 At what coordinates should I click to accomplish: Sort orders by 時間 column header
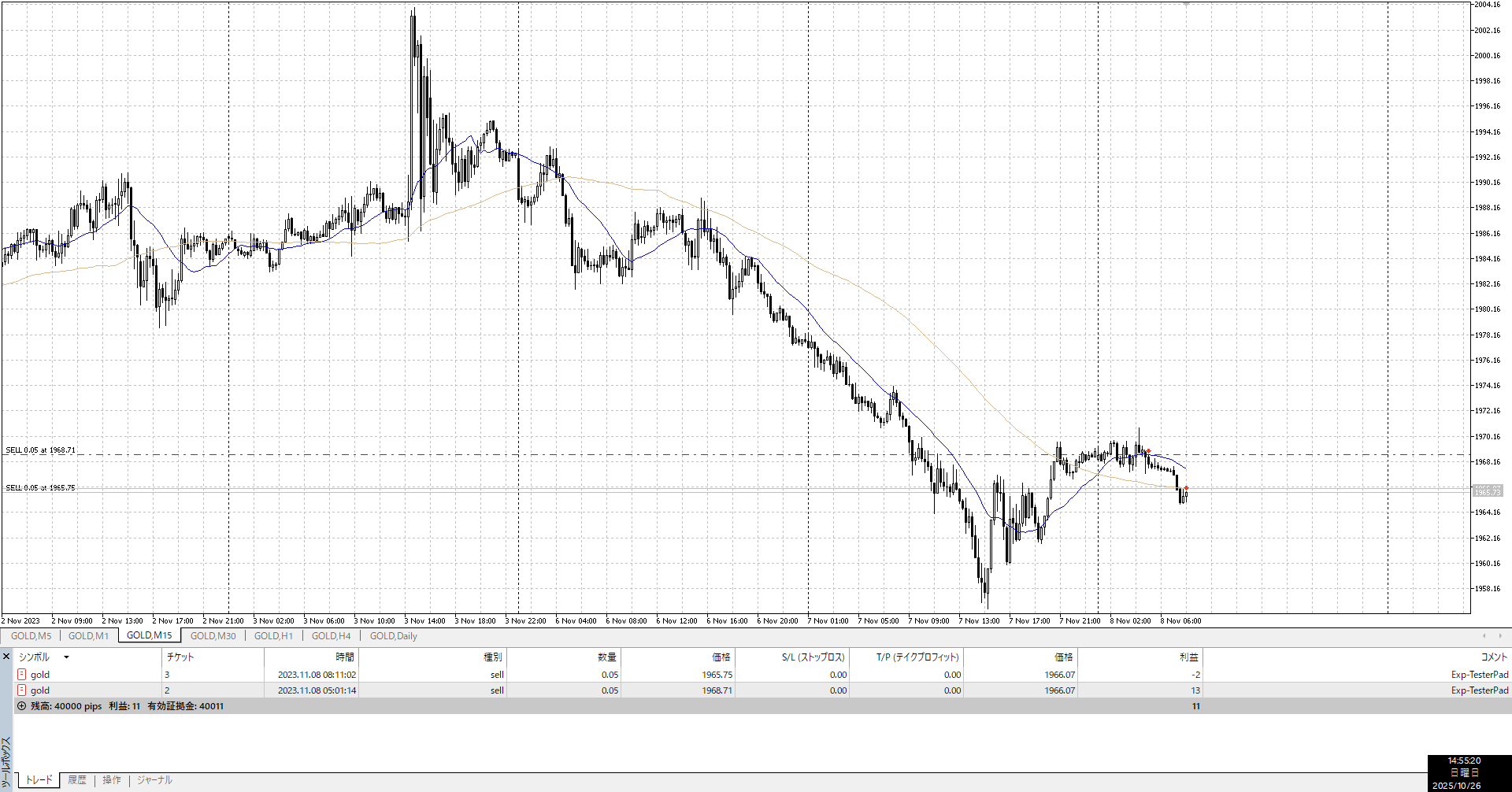[345, 657]
